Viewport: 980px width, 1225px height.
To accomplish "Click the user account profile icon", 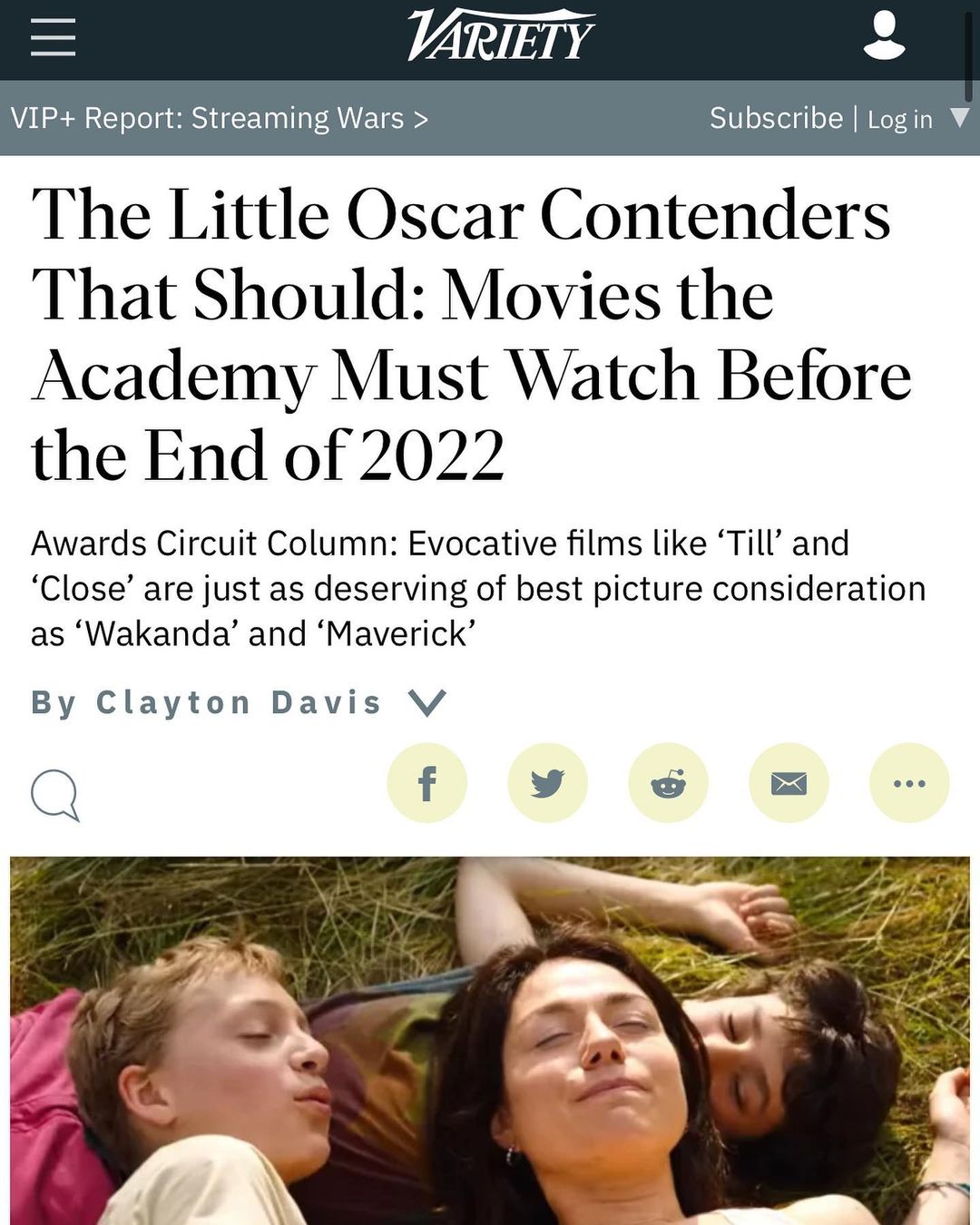I will (884, 35).
